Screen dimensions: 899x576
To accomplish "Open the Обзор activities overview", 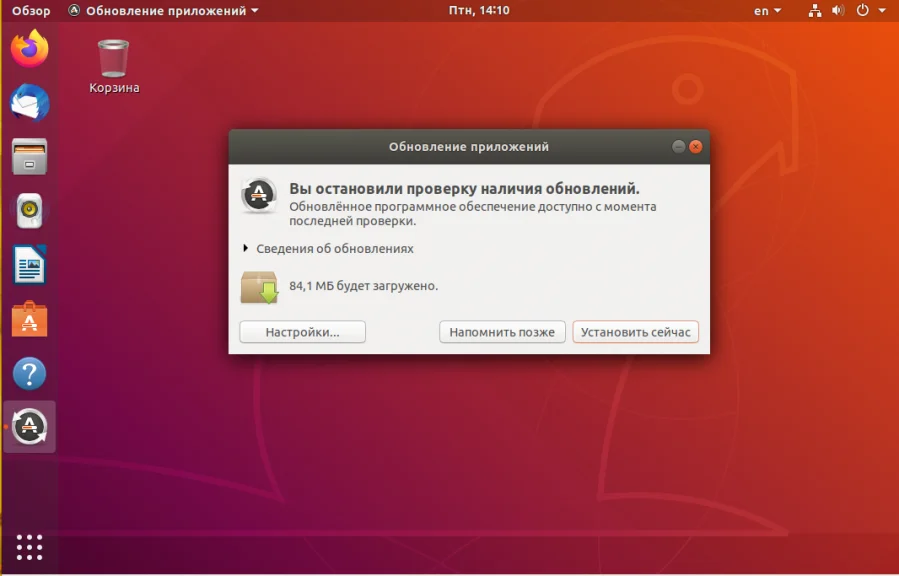I will click(x=31, y=10).
